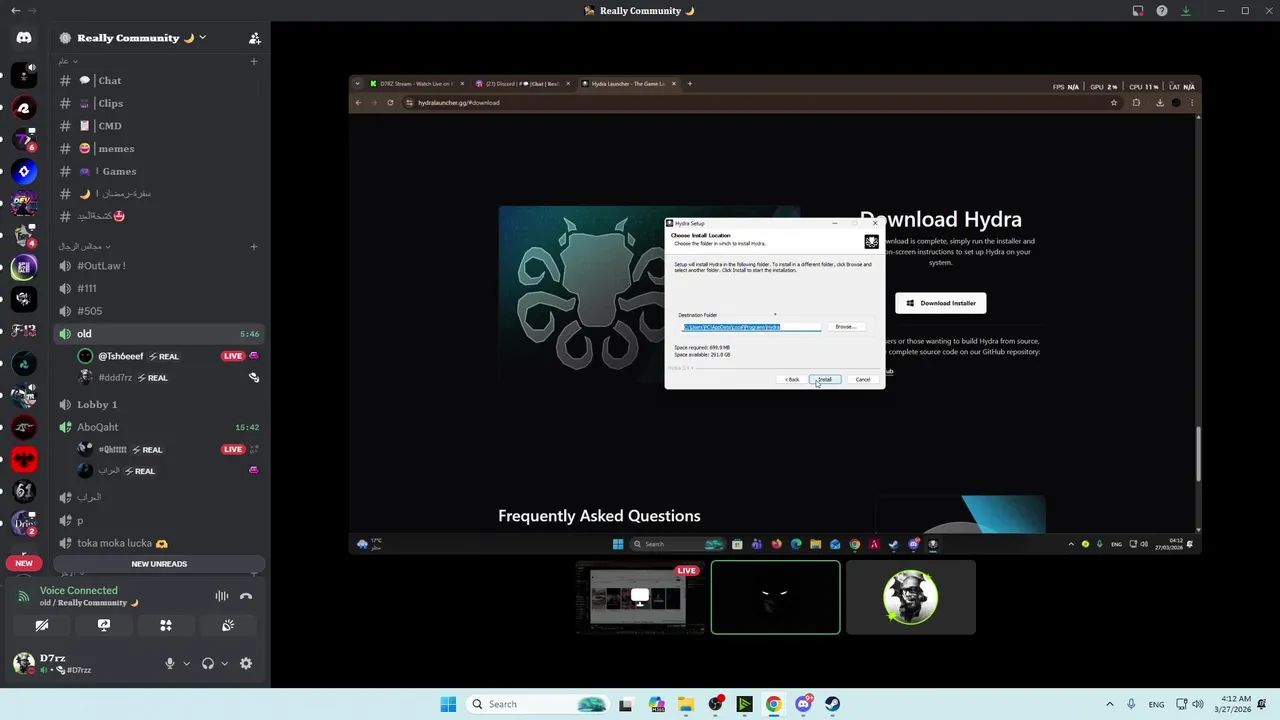Create a channel in مجالس الرجال category
Image resolution: width=1280 pixels, height=720 pixels.
(x=254, y=246)
